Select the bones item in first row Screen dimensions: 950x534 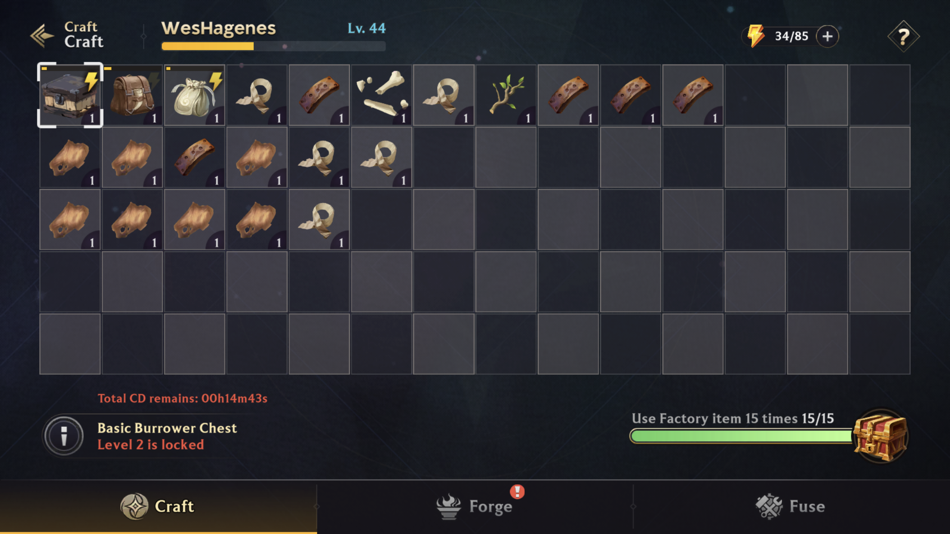382,95
